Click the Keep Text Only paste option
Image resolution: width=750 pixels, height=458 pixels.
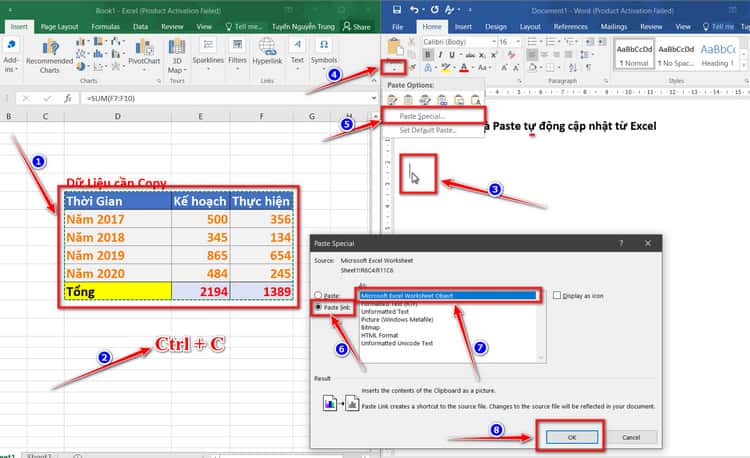click(475, 100)
